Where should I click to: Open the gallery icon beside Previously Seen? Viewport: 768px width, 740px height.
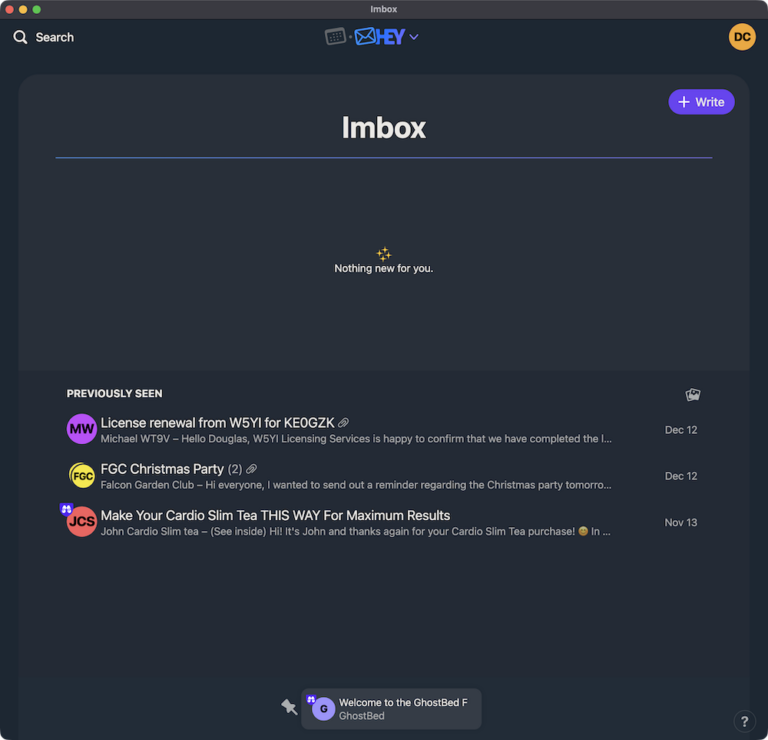pyautogui.click(x=693, y=394)
